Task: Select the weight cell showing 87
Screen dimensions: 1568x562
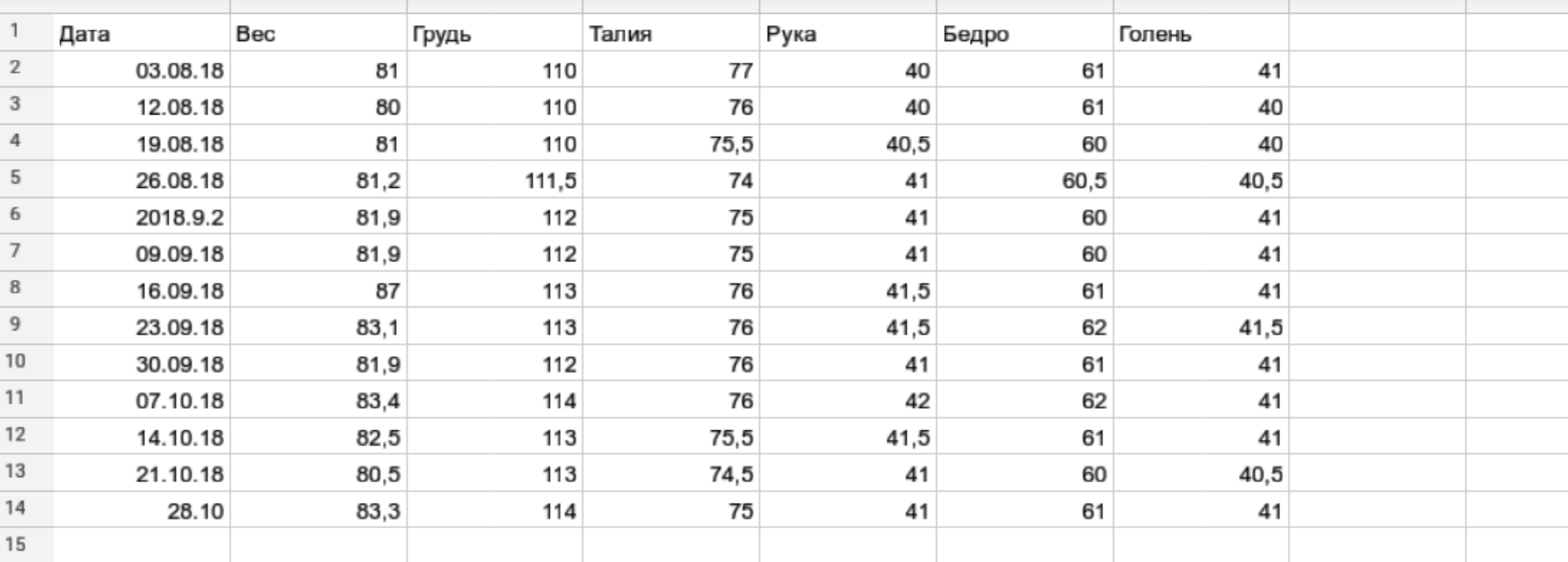Action: [x=318, y=291]
